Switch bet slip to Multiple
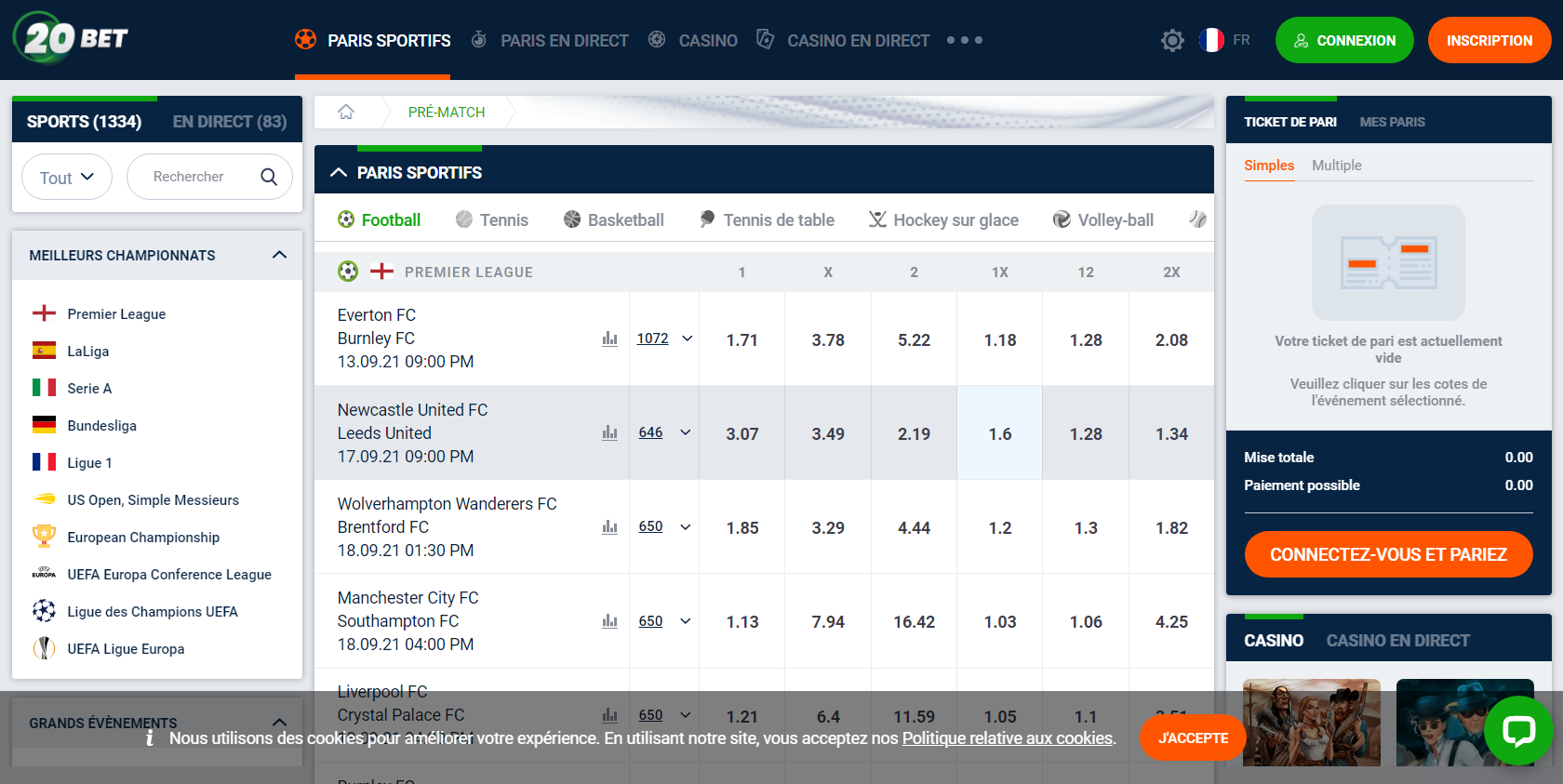 [1336, 166]
